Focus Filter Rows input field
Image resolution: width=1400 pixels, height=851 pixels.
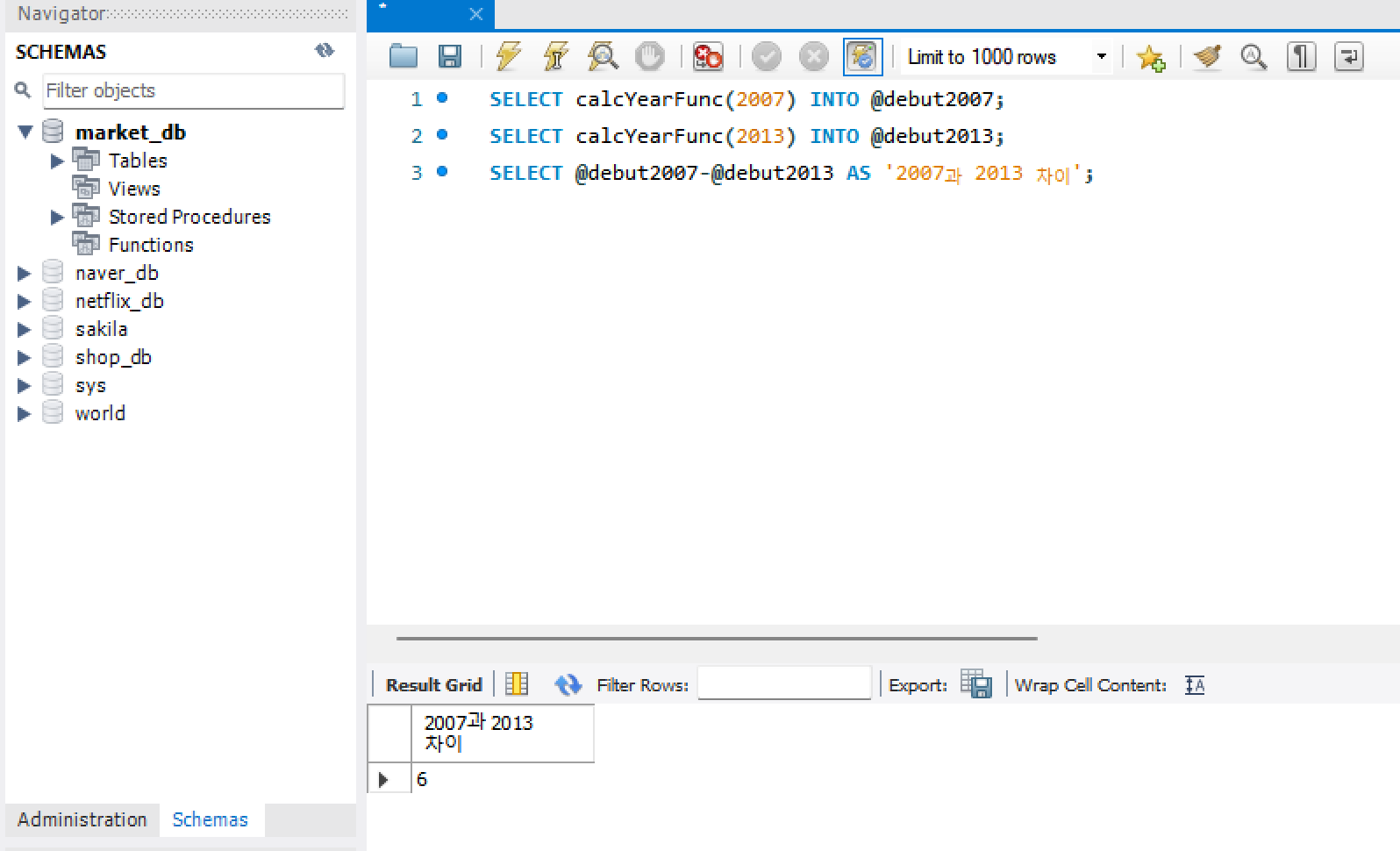(784, 683)
